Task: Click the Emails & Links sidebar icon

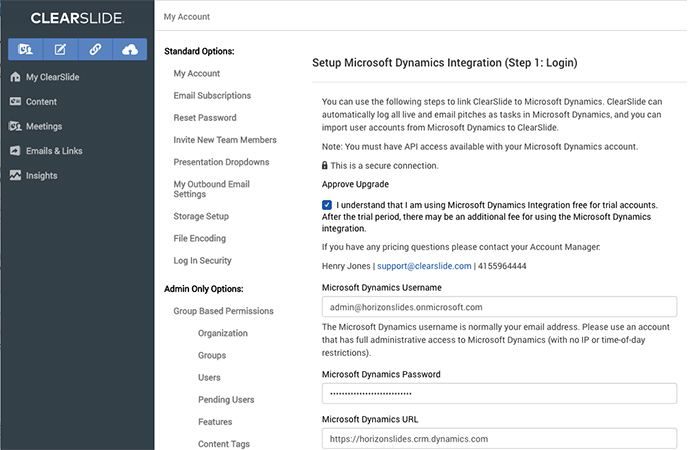Action: [15, 151]
